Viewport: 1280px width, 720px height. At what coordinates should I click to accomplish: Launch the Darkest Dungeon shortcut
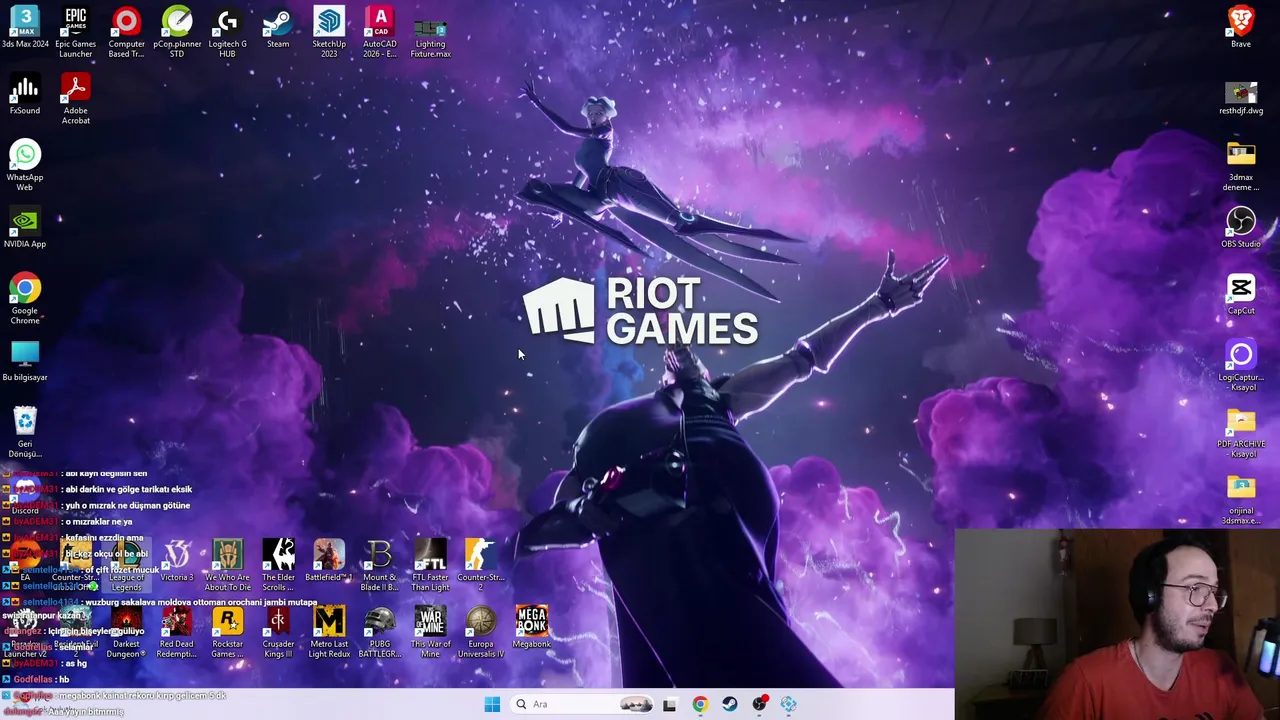[126, 632]
